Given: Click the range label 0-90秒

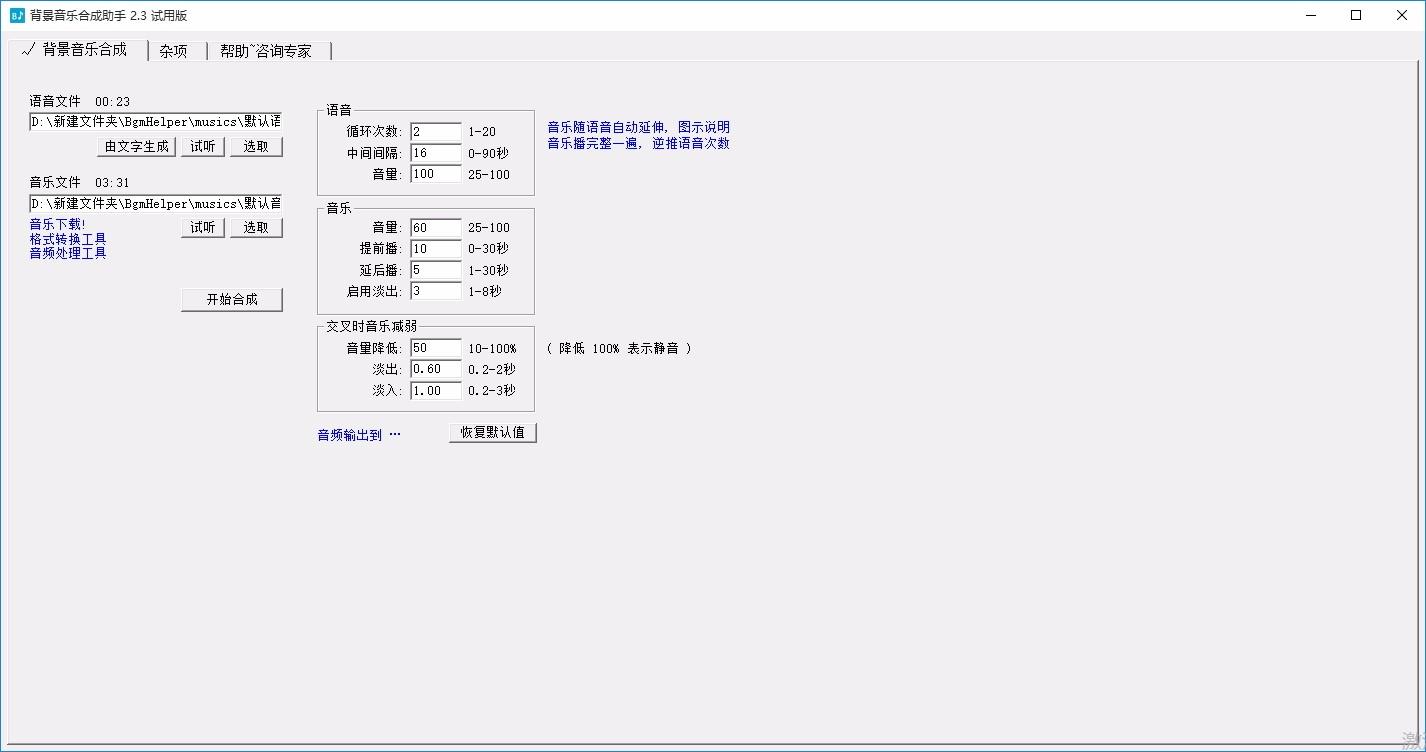Looking at the screenshot, I should 488,153.
